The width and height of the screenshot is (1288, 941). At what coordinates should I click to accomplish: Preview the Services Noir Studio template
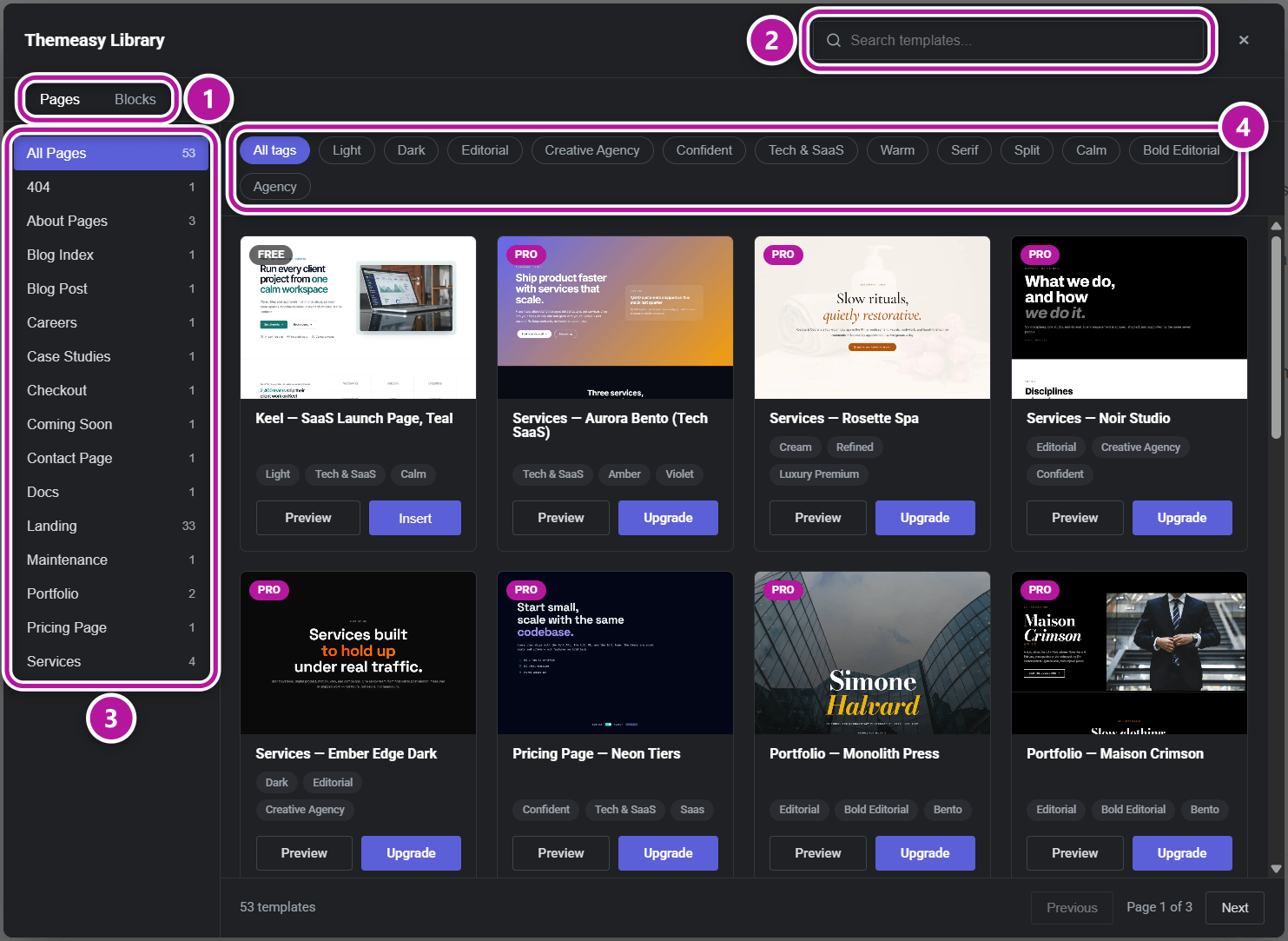pos(1075,518)
